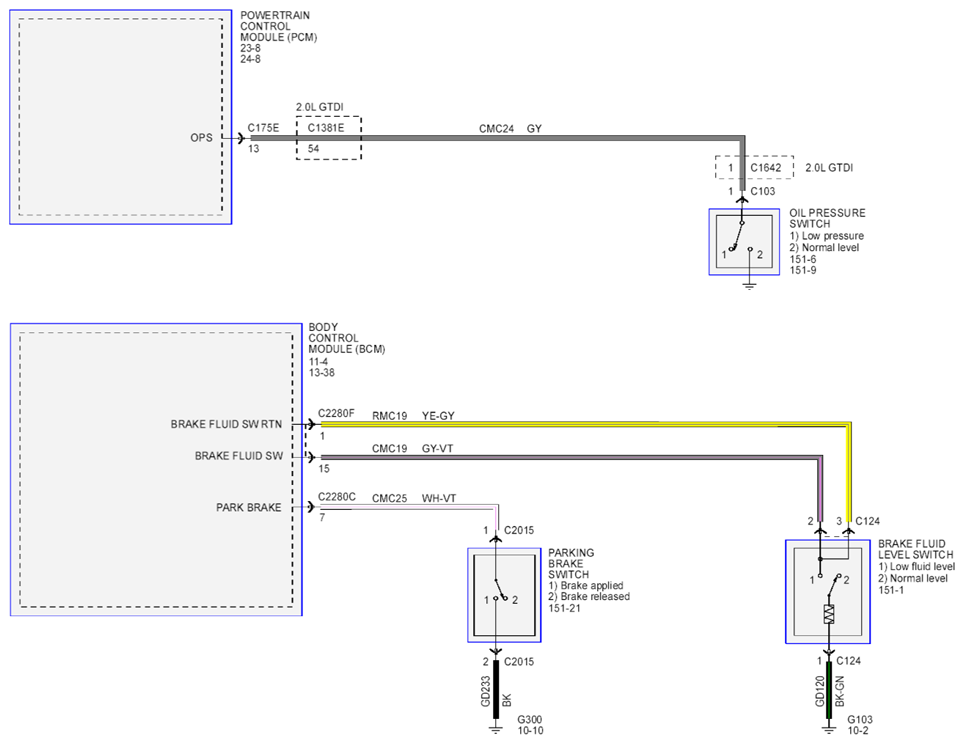Click ground point label G300

point(529,719)
